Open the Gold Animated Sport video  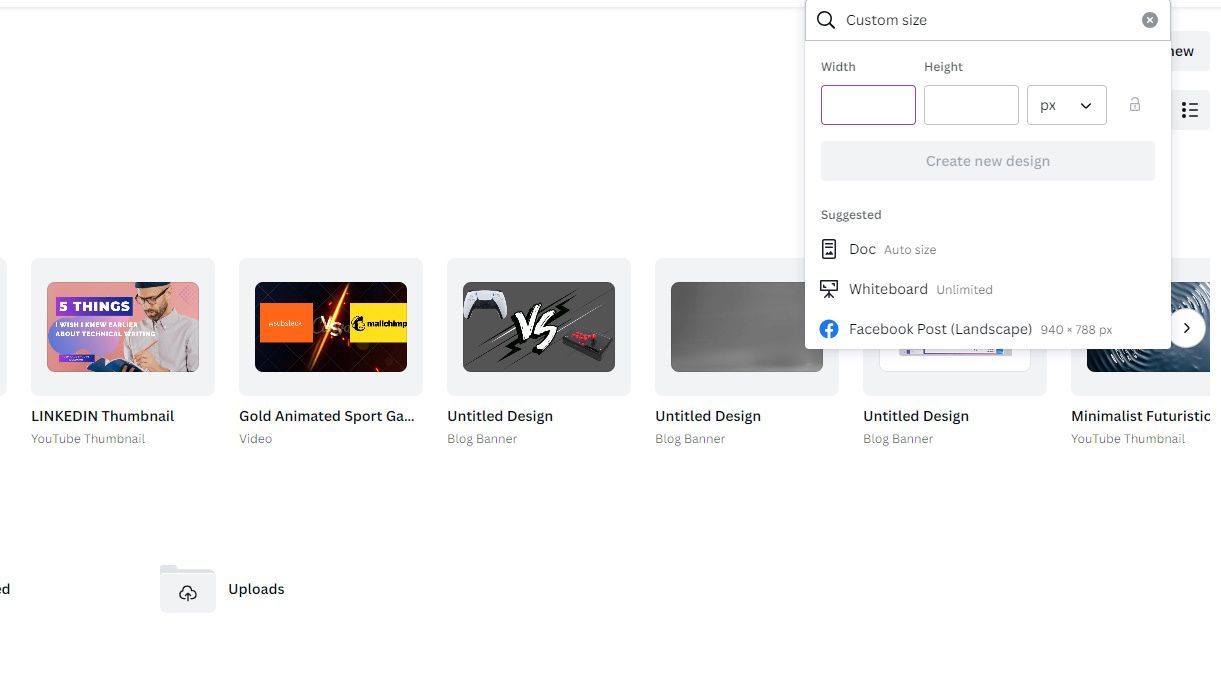(330, 327)
